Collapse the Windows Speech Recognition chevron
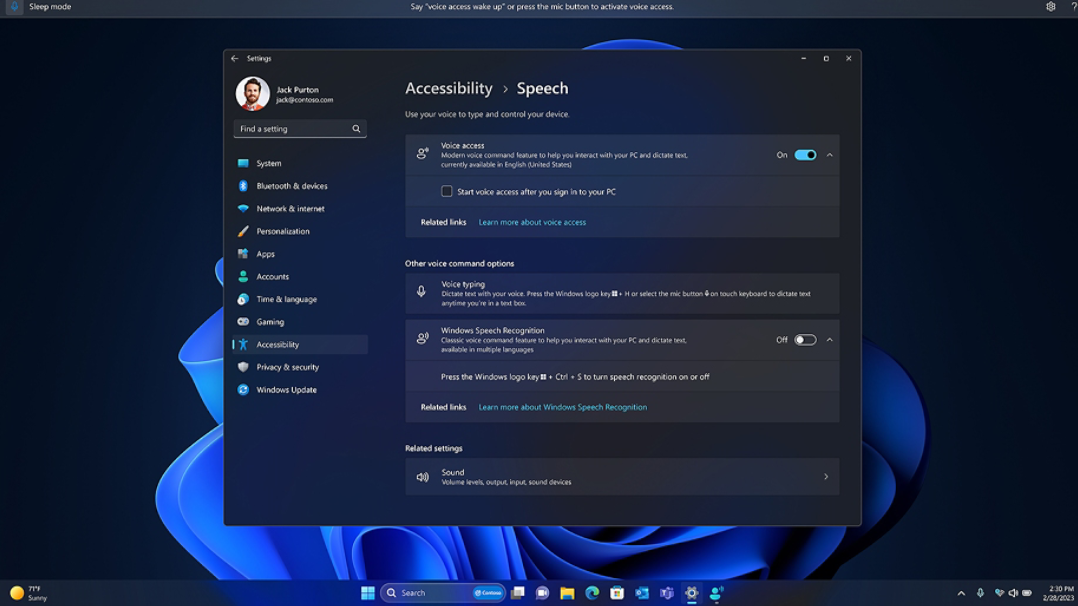 pyautogui.click(x=830, y=340)
